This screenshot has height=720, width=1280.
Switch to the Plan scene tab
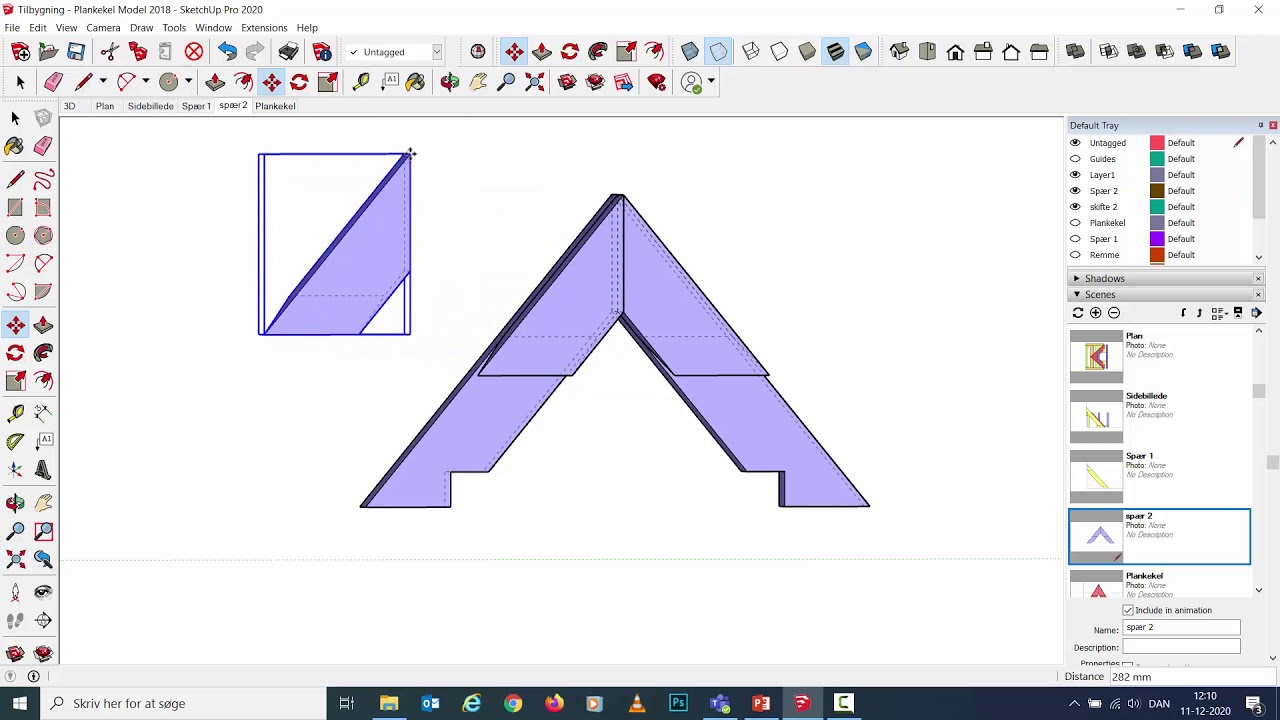(x=104, y=106)
